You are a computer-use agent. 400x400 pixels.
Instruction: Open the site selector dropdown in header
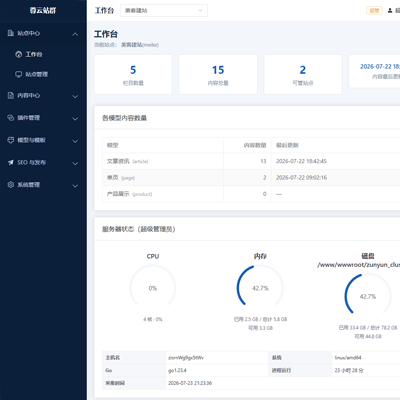pos(164,10)
